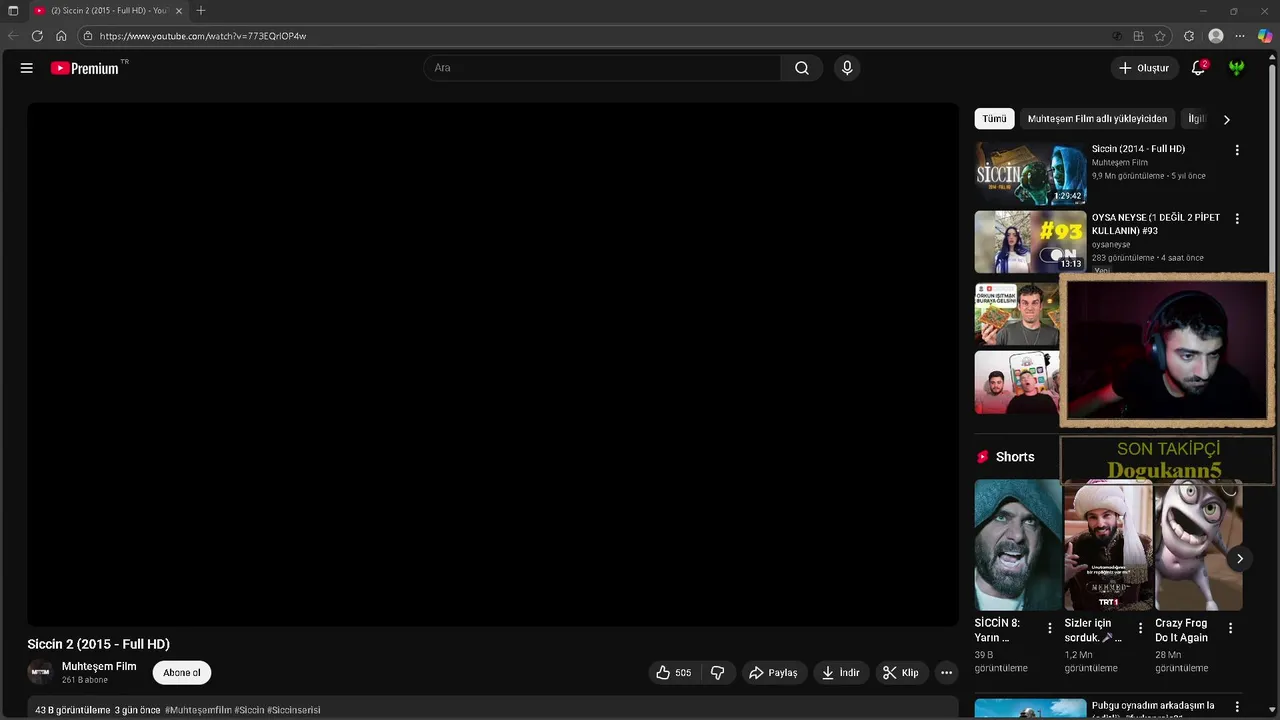Select the Tümü filter chip
Viewport: 1280px width, 720px height.
click(x=994, y=119)
